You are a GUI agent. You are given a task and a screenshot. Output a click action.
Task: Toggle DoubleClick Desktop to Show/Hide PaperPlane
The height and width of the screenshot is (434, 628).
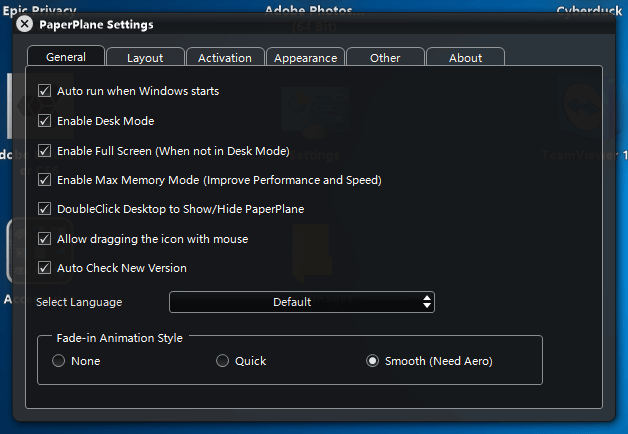44,209
